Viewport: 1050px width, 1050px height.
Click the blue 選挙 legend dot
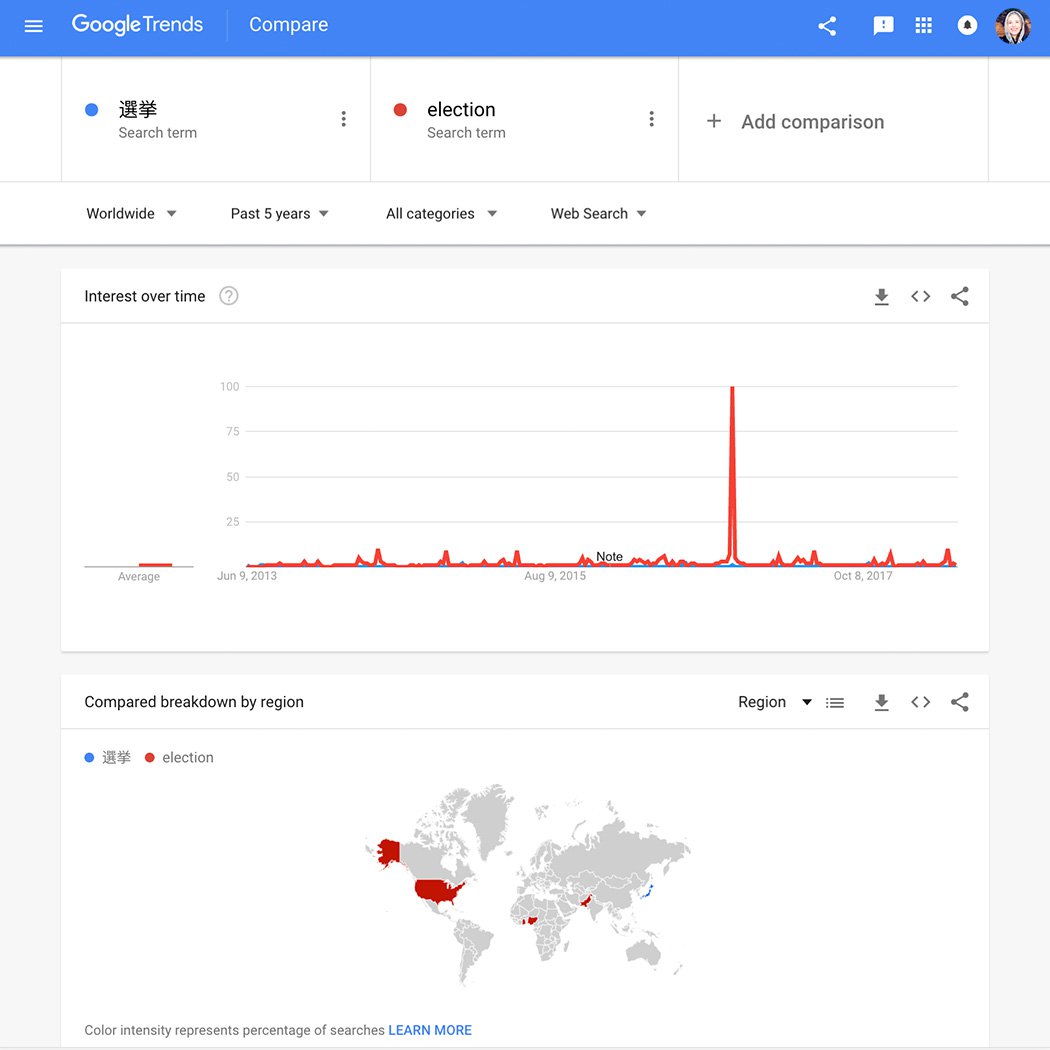(89, 757)
